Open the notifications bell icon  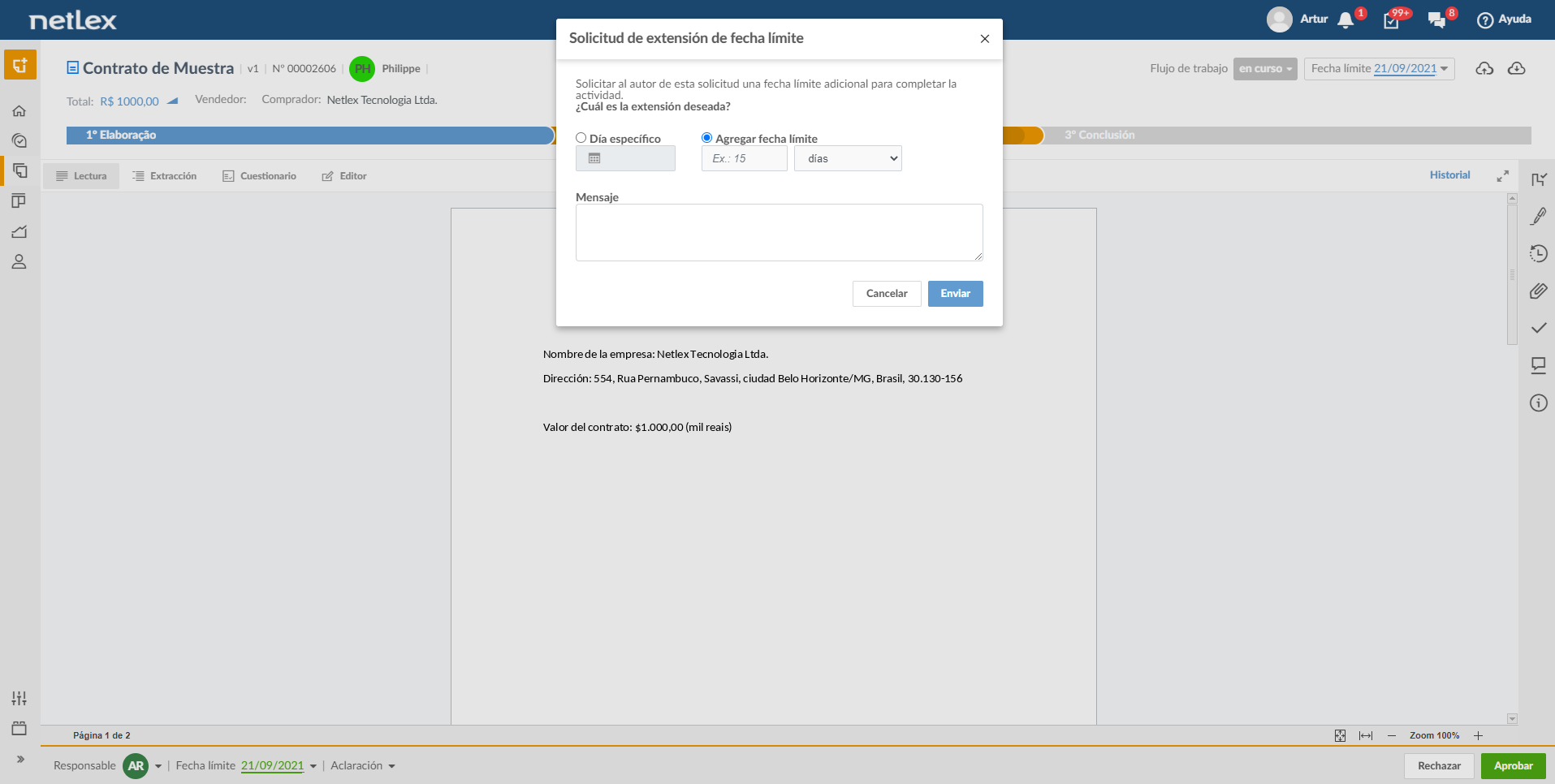coord(1346,20)
